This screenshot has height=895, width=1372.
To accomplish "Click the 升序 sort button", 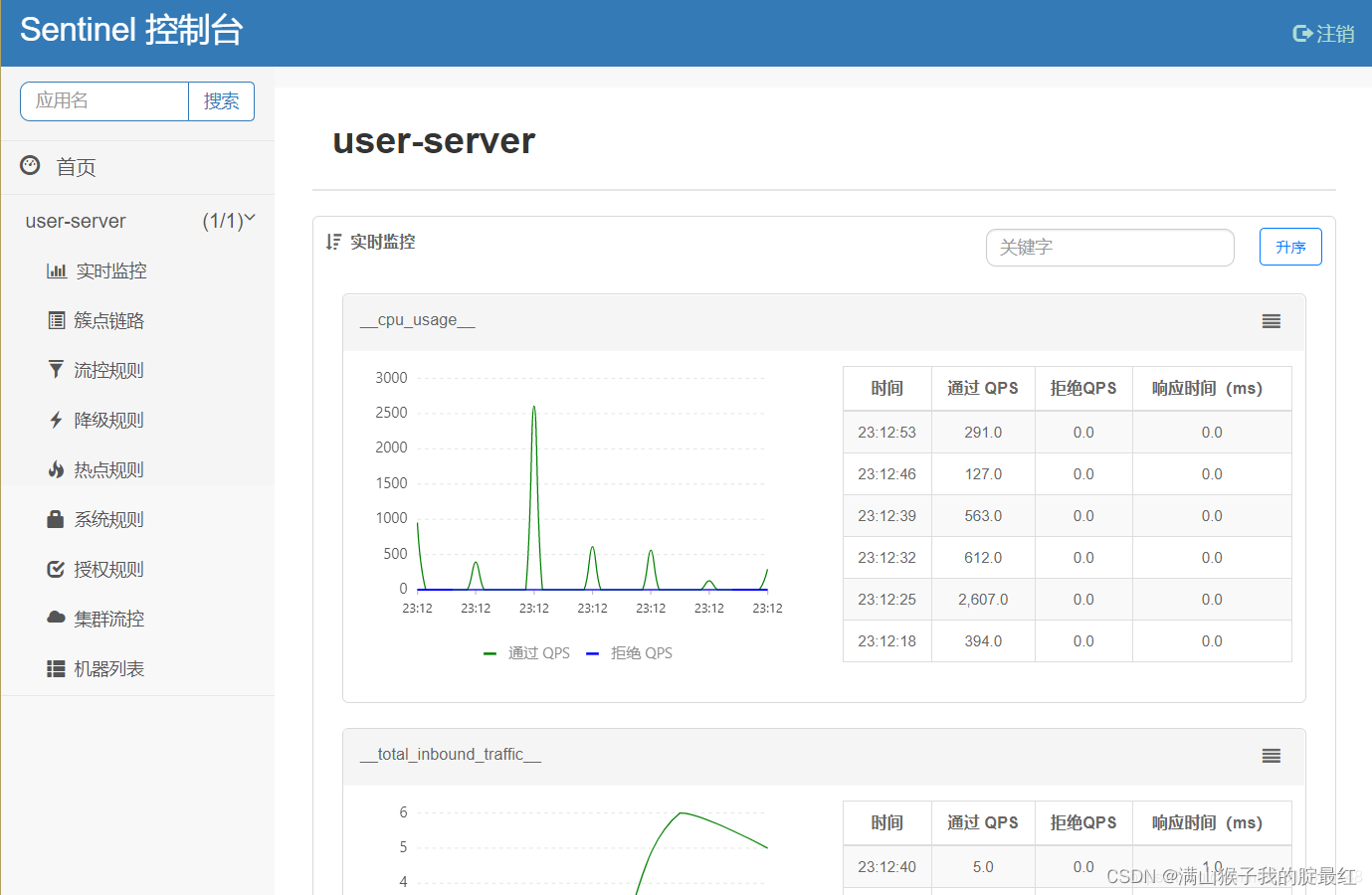I will point(1290,247).
